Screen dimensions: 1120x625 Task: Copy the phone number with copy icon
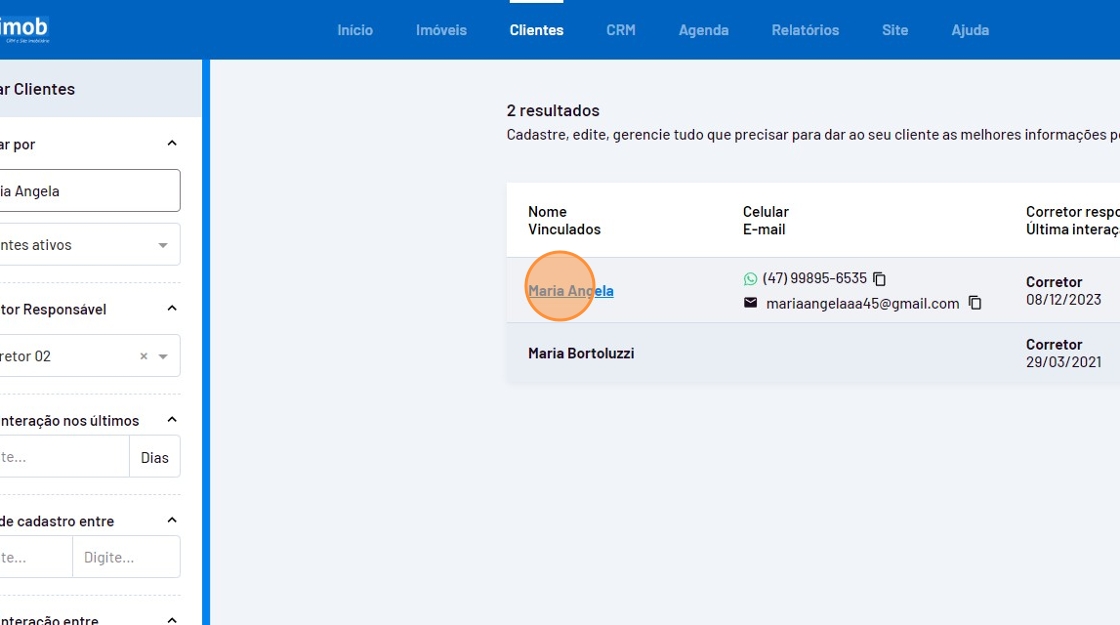[x=879, y=279]
